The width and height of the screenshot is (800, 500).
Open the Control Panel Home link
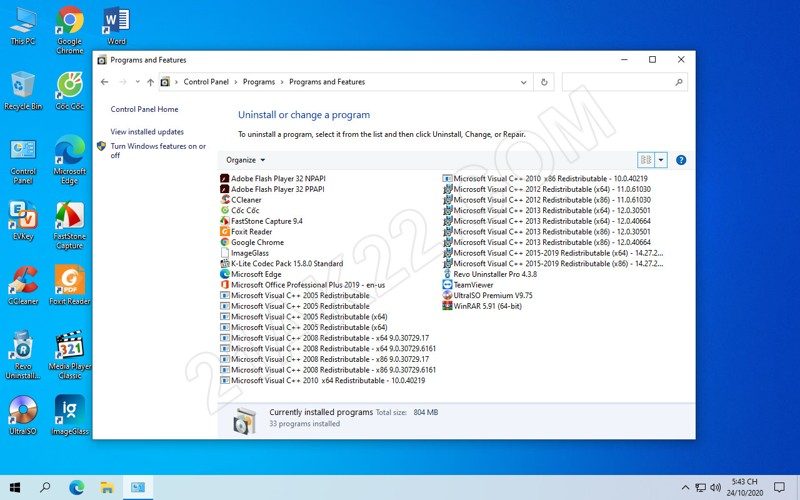(x=144, y=109)
